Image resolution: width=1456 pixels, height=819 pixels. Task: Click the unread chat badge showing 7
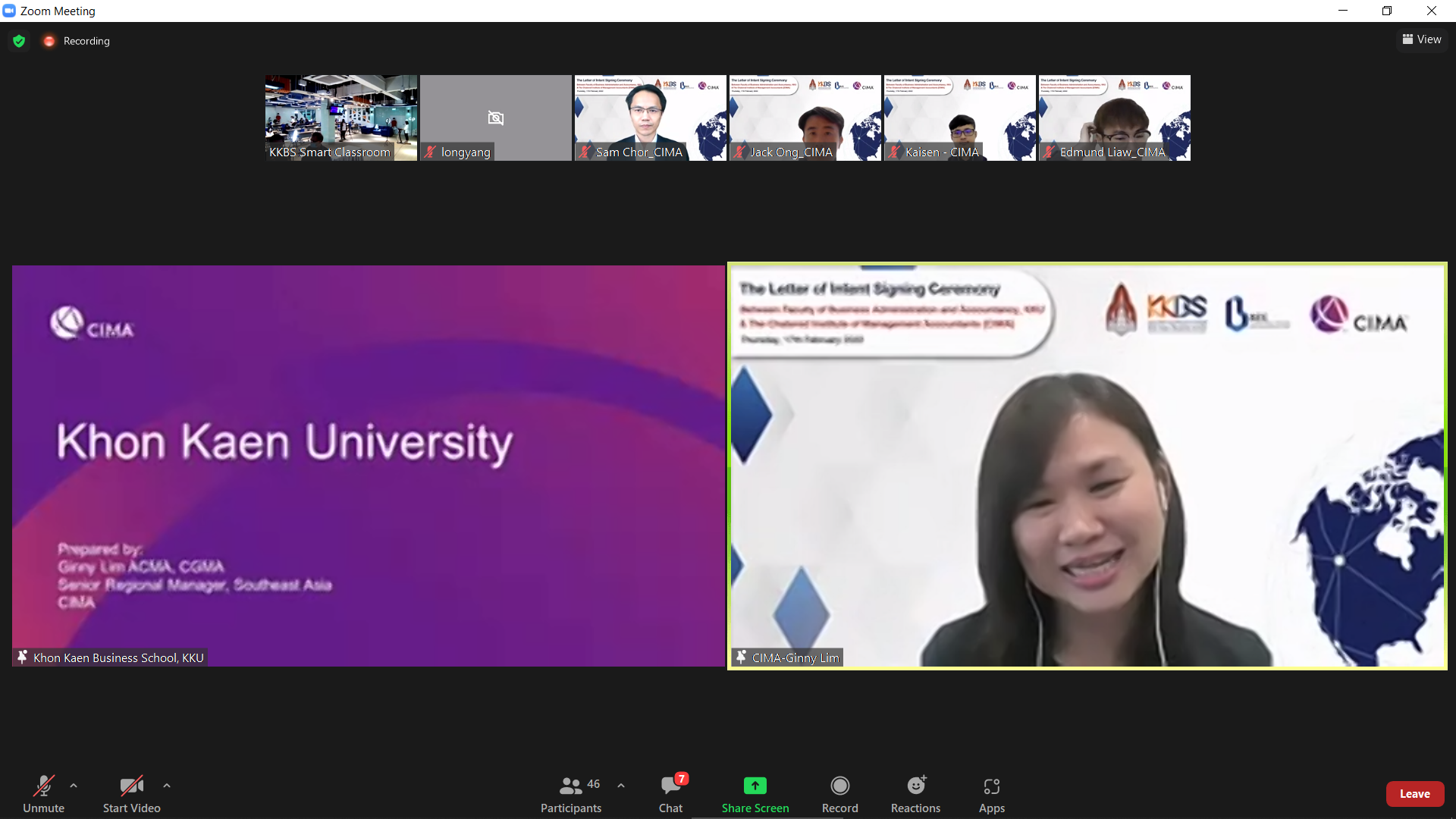pyautogui.click(x=682, y=779)
